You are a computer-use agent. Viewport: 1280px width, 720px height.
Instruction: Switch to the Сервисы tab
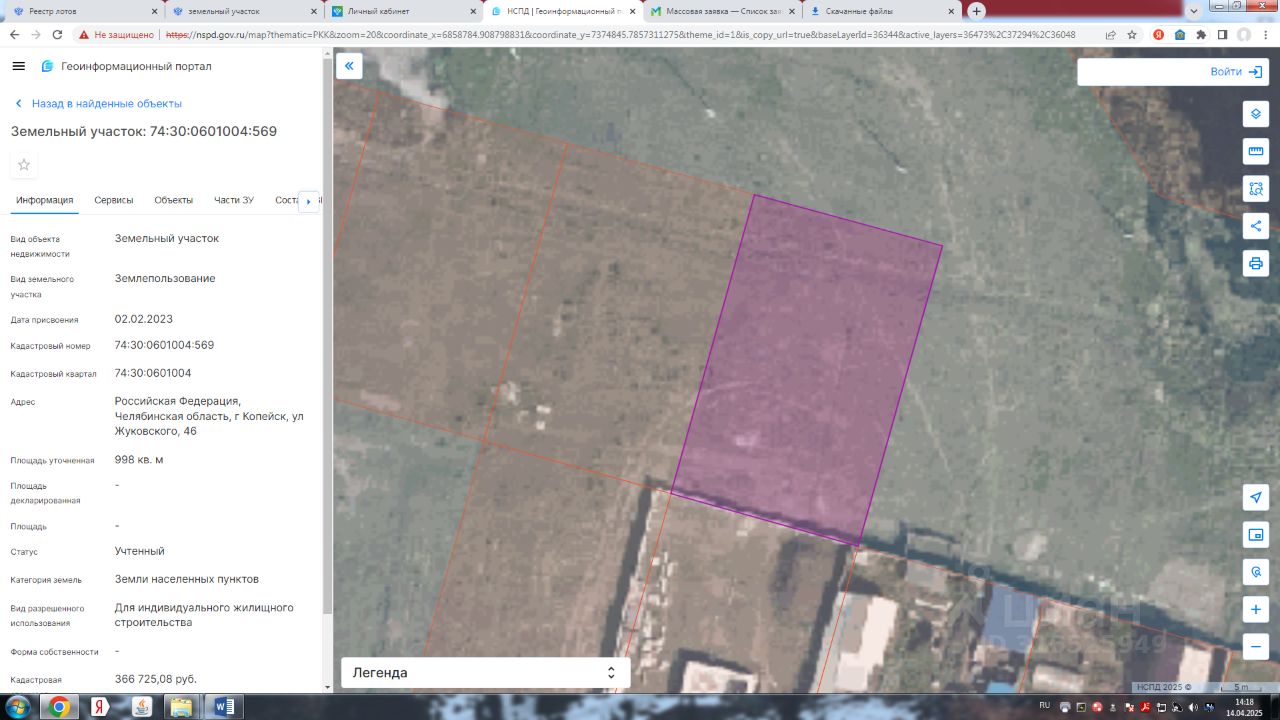[x=114, y=200]
